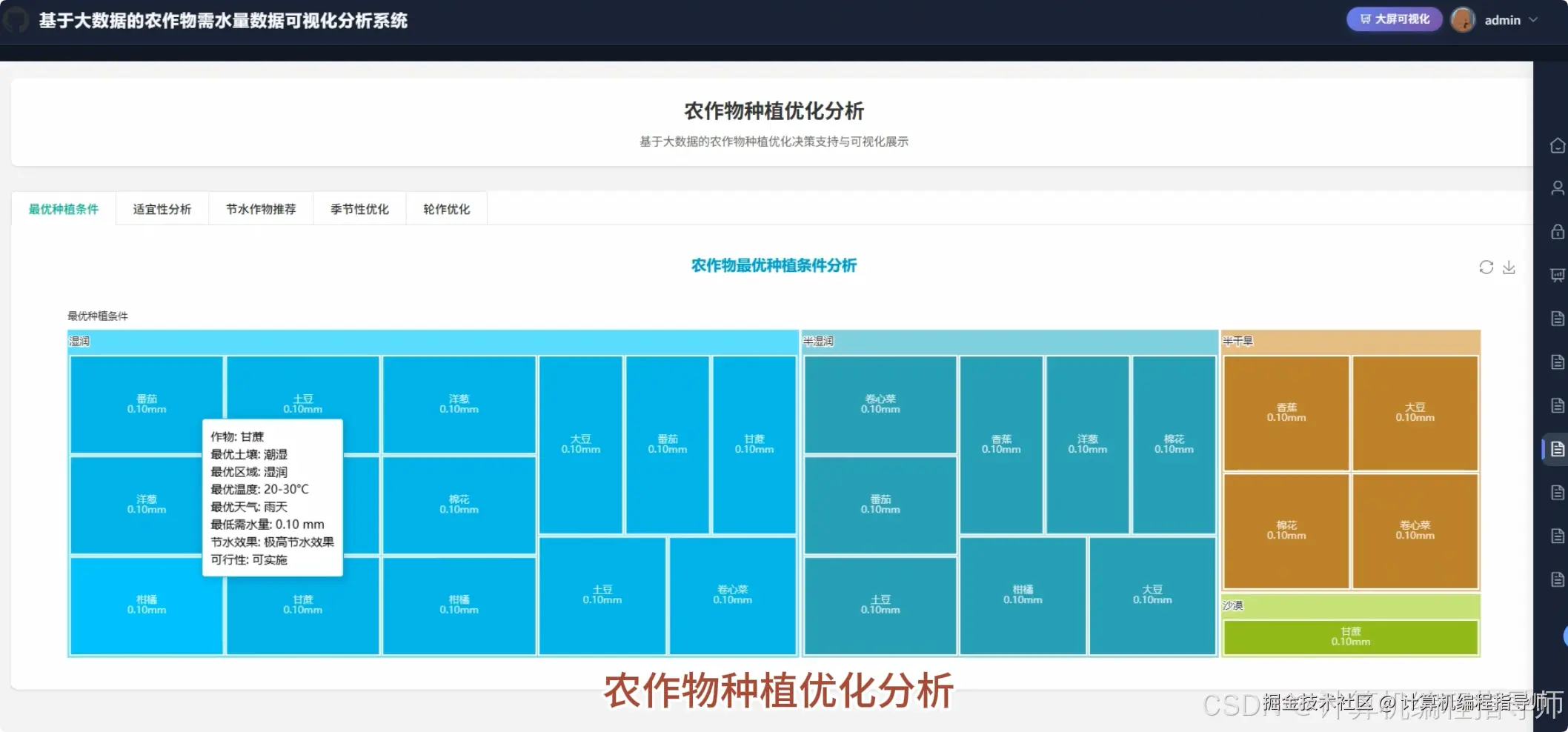This screenshot has width=1568, height=732.
Task: Select the 香蕉 block in 半湿润 group
Action: (x=1001, y=444)
